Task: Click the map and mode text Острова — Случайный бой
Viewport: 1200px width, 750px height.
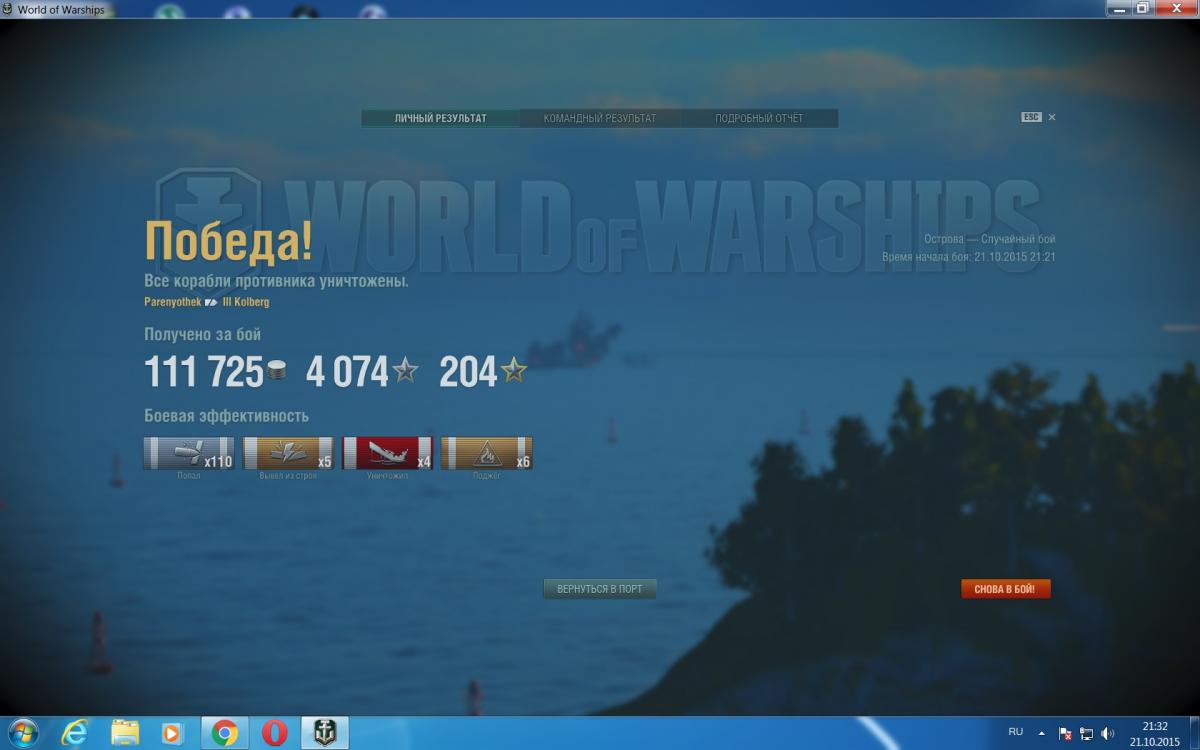Action: pos(990,239)
